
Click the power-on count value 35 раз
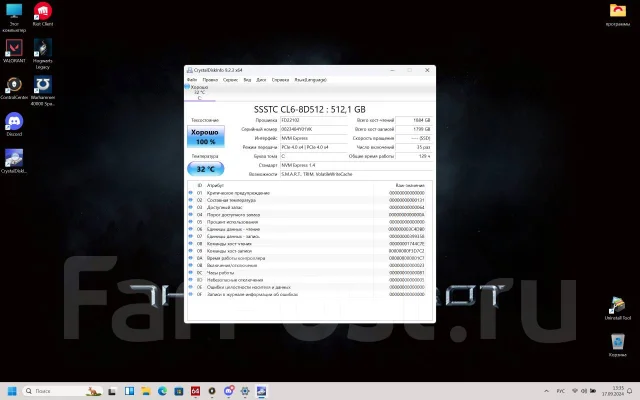413,147
